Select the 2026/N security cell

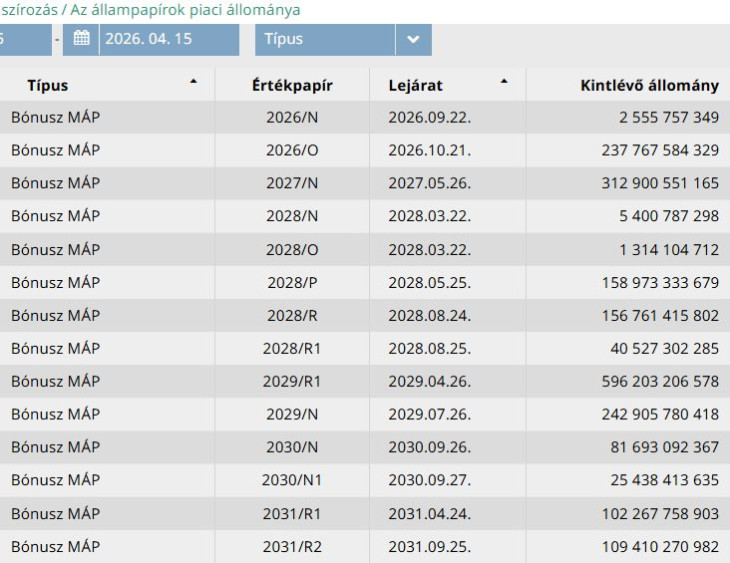(292, 117)
